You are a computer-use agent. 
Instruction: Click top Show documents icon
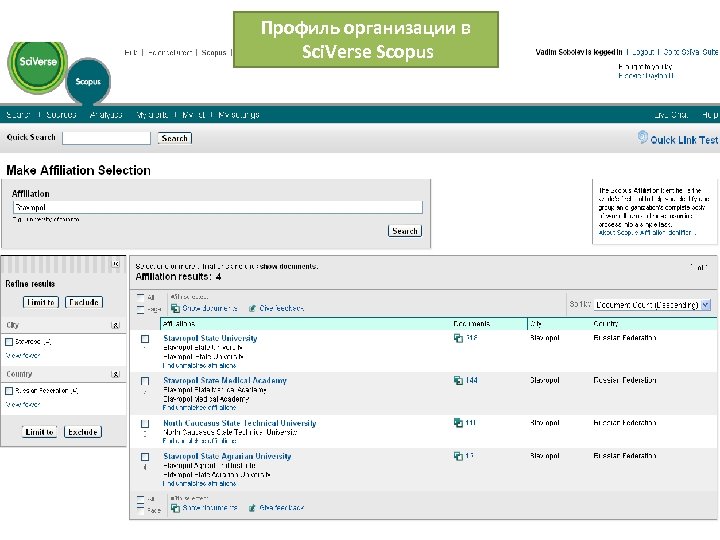click(175, 309)
